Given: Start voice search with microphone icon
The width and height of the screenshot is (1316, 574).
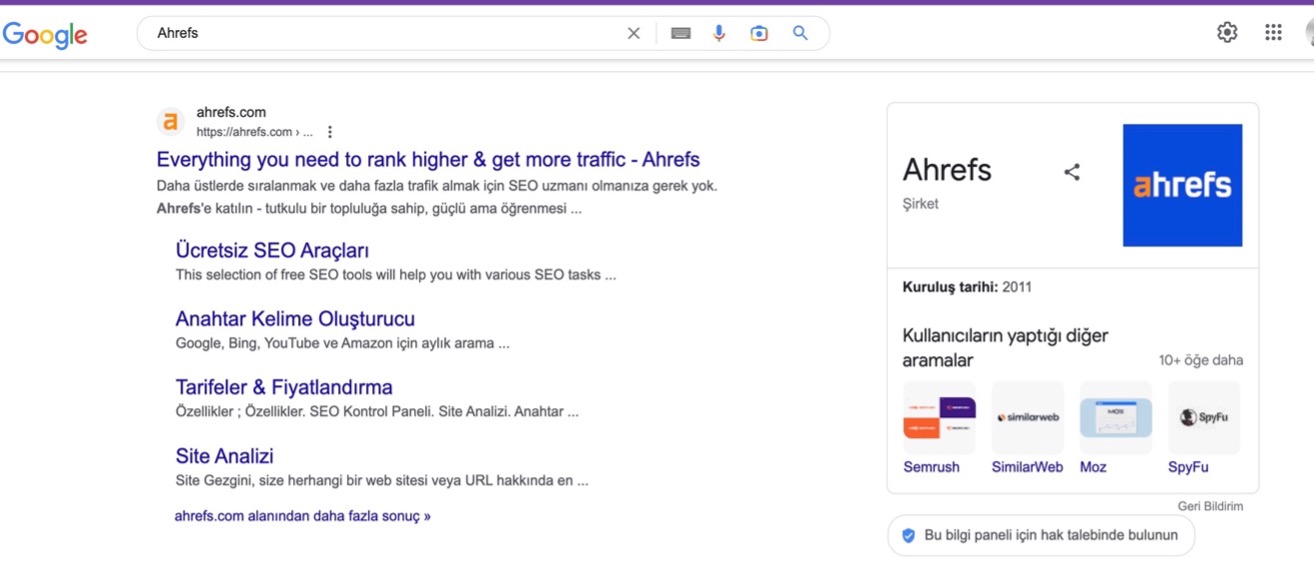Looking at the screenshot, I should click(x=719, y=33).
